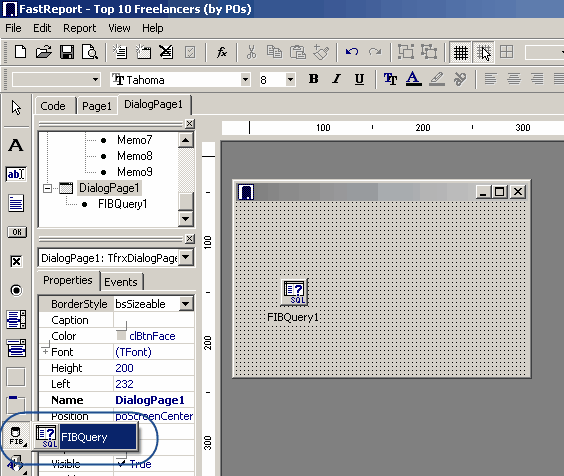Select the RadioButton control tool
The height and width of the screenshot is (476, 564).
tap(16, 290)
